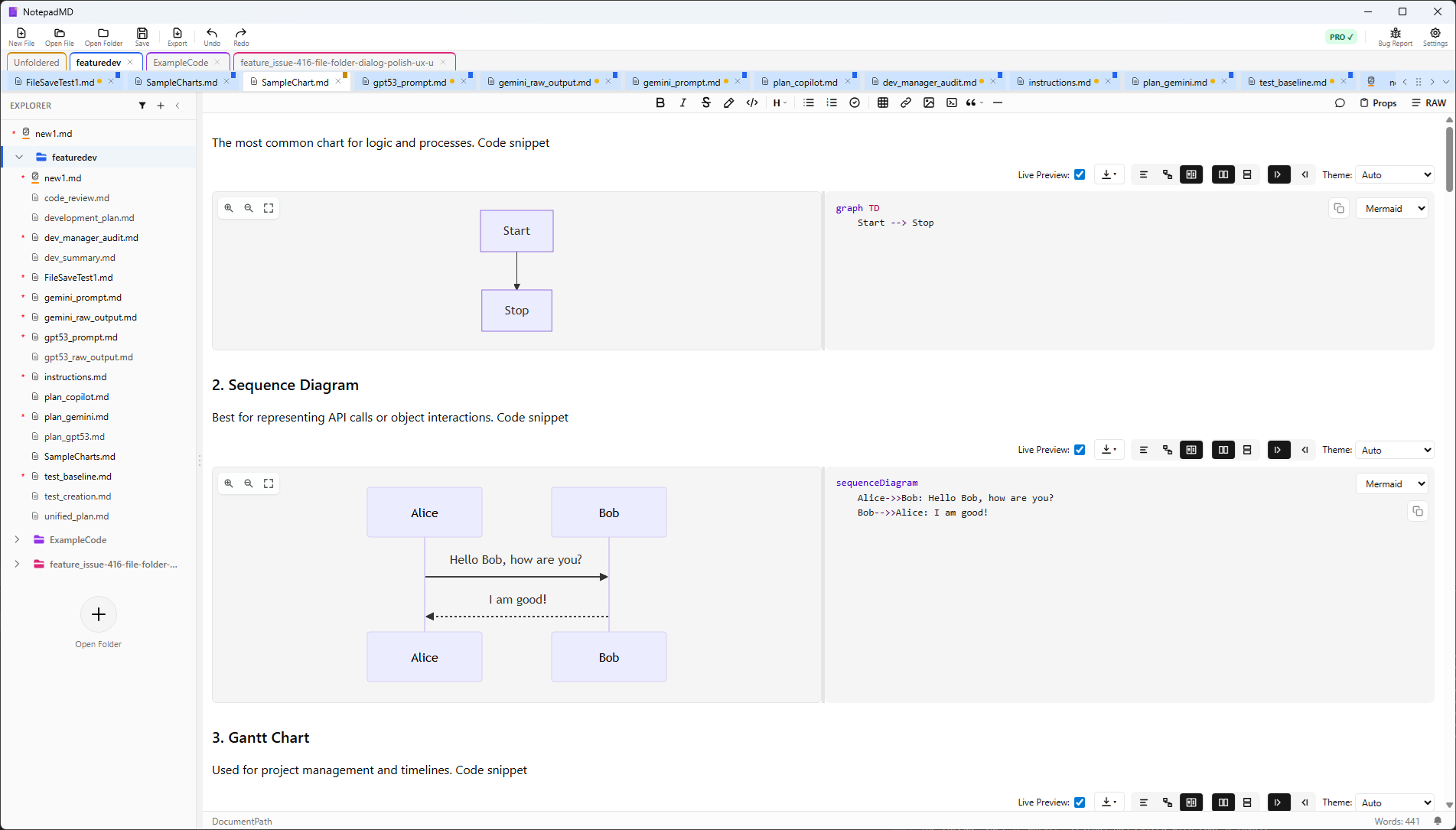Zoom in on the Start/Stop flowchart preview
This screenshot has height=830, width=1456.
click(229, 208)
